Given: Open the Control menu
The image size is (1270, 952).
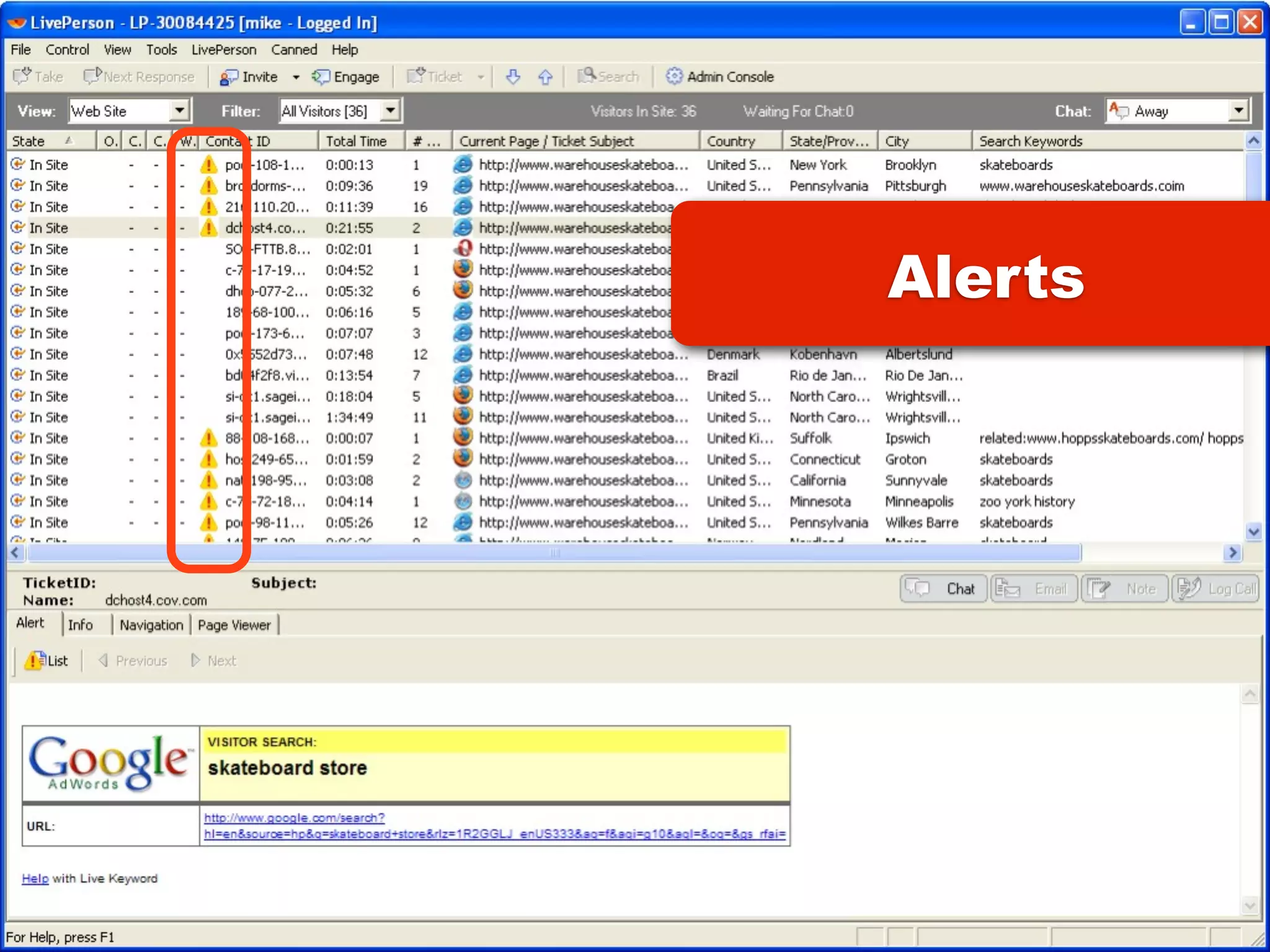Looking at the screenshot, I should point(67,50).
